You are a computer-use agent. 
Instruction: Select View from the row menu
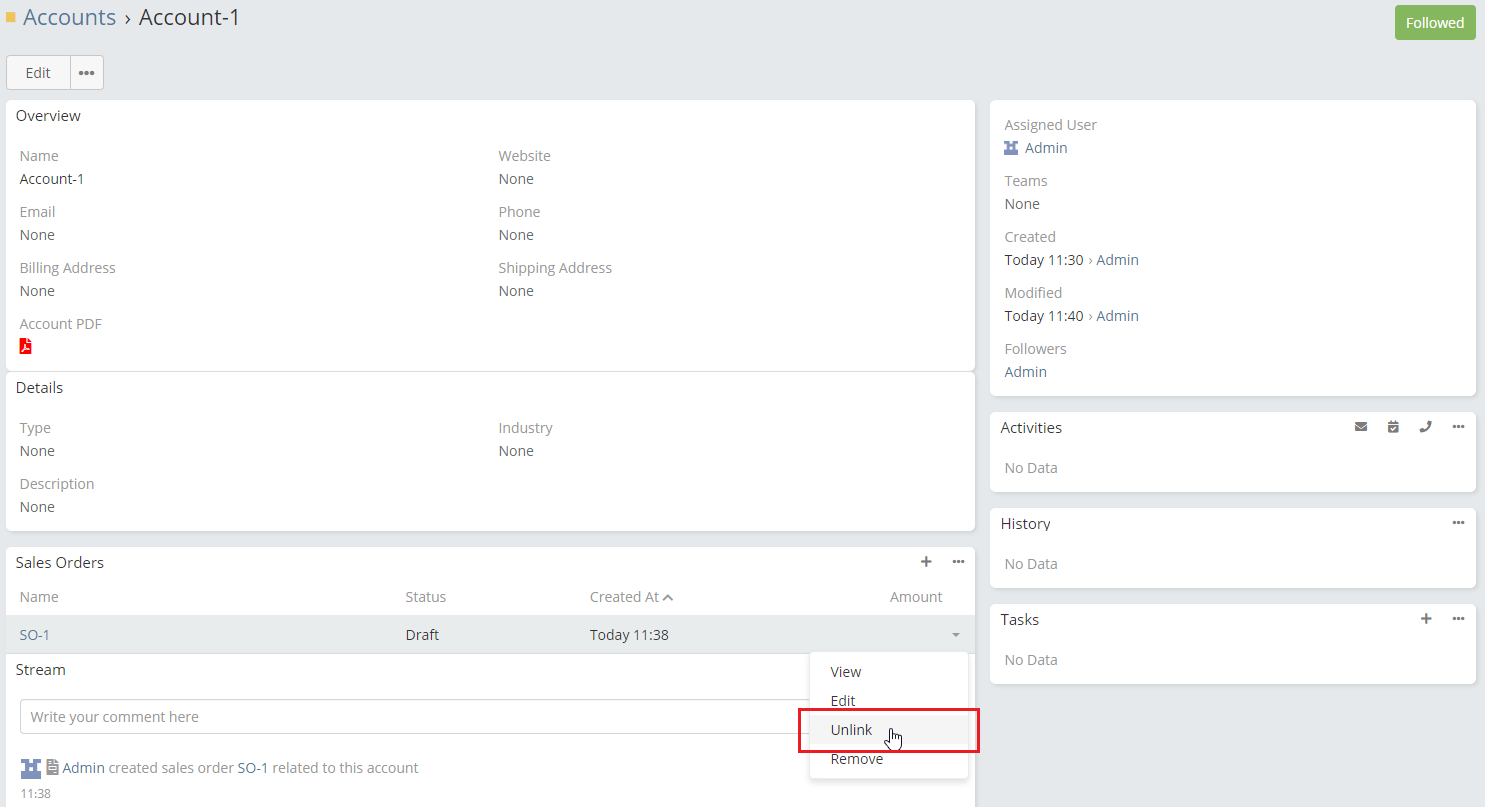click(x=845, y=672)
